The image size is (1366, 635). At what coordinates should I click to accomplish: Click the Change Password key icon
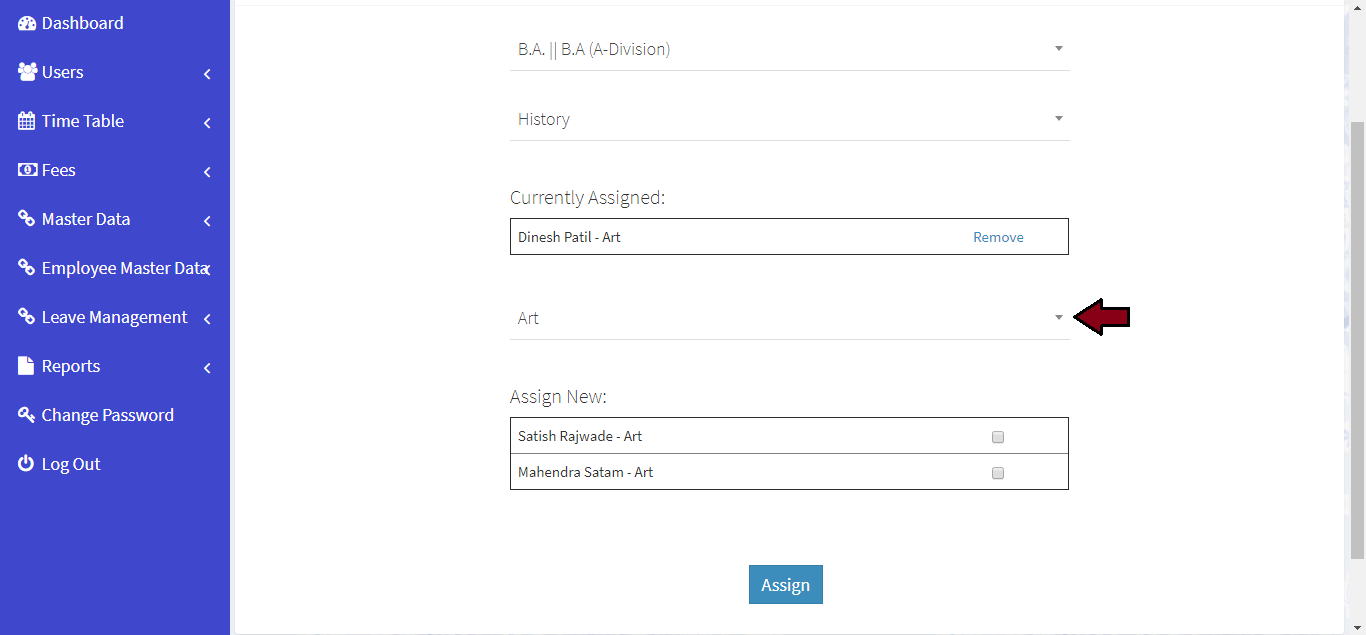[27, 415]
